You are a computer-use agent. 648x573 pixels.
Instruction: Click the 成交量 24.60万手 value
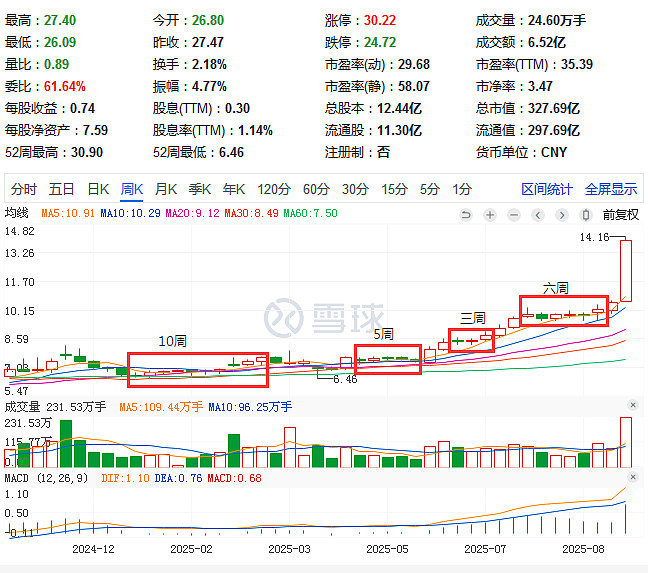(x=557, y=20)
